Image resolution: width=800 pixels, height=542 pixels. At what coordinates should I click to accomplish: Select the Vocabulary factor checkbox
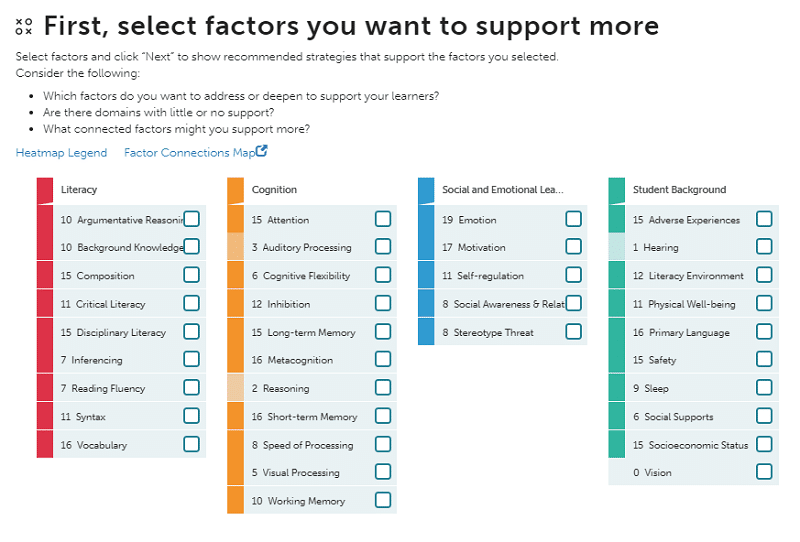pyautogui.click(x=191, y=444)
